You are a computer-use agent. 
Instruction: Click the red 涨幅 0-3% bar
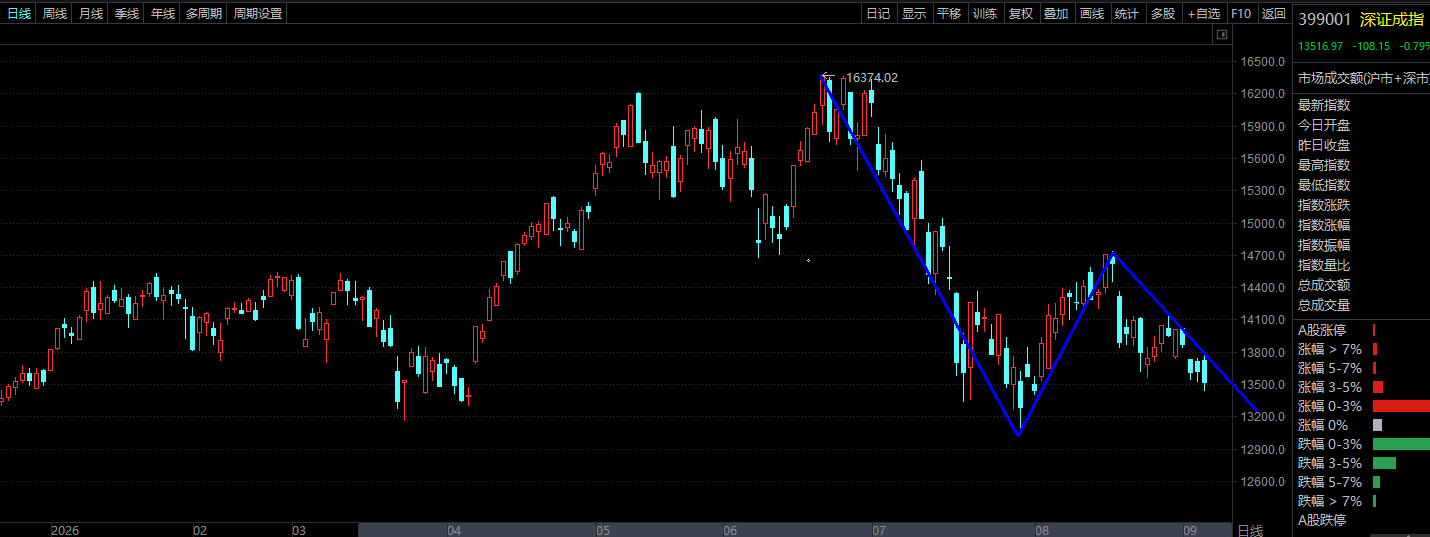coord(1401,406)
